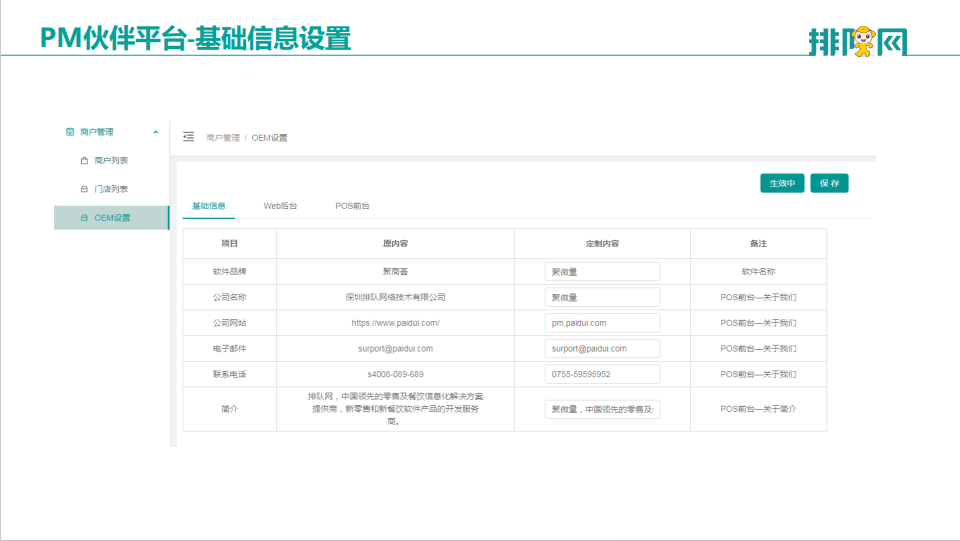Click the 门店列表 item icon

click(84, 189)
